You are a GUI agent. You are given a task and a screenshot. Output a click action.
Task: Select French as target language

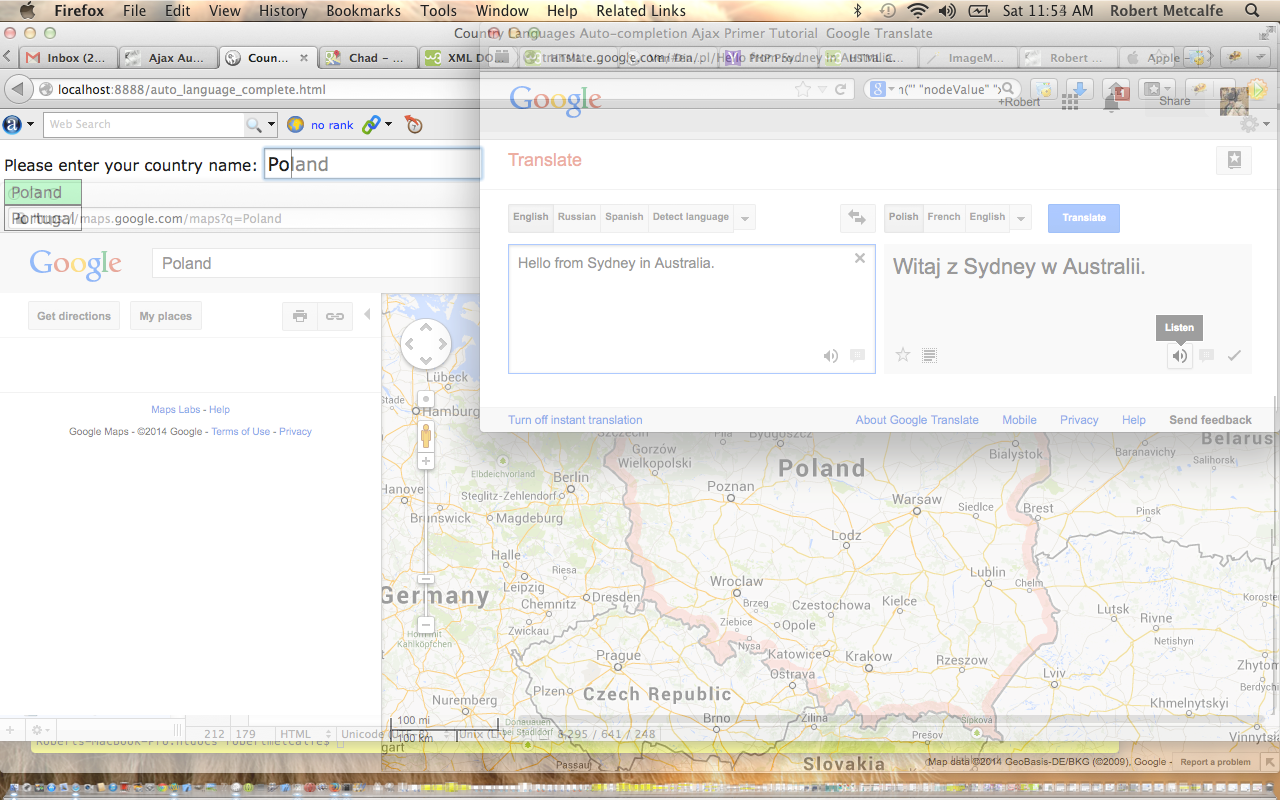[944, 217]
